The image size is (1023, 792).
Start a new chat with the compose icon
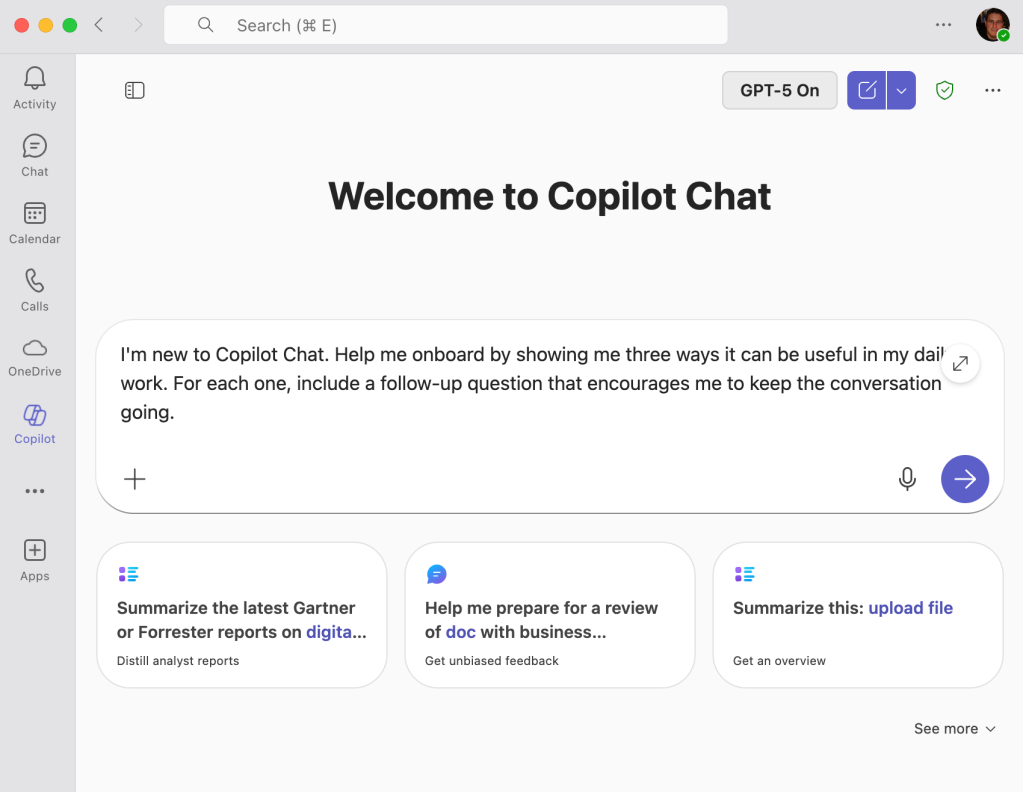[x=866, y=90]
